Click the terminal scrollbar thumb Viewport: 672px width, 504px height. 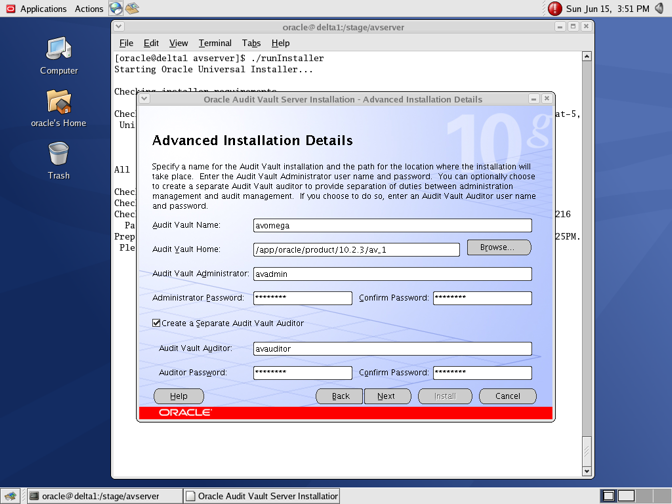coord(587,451)
